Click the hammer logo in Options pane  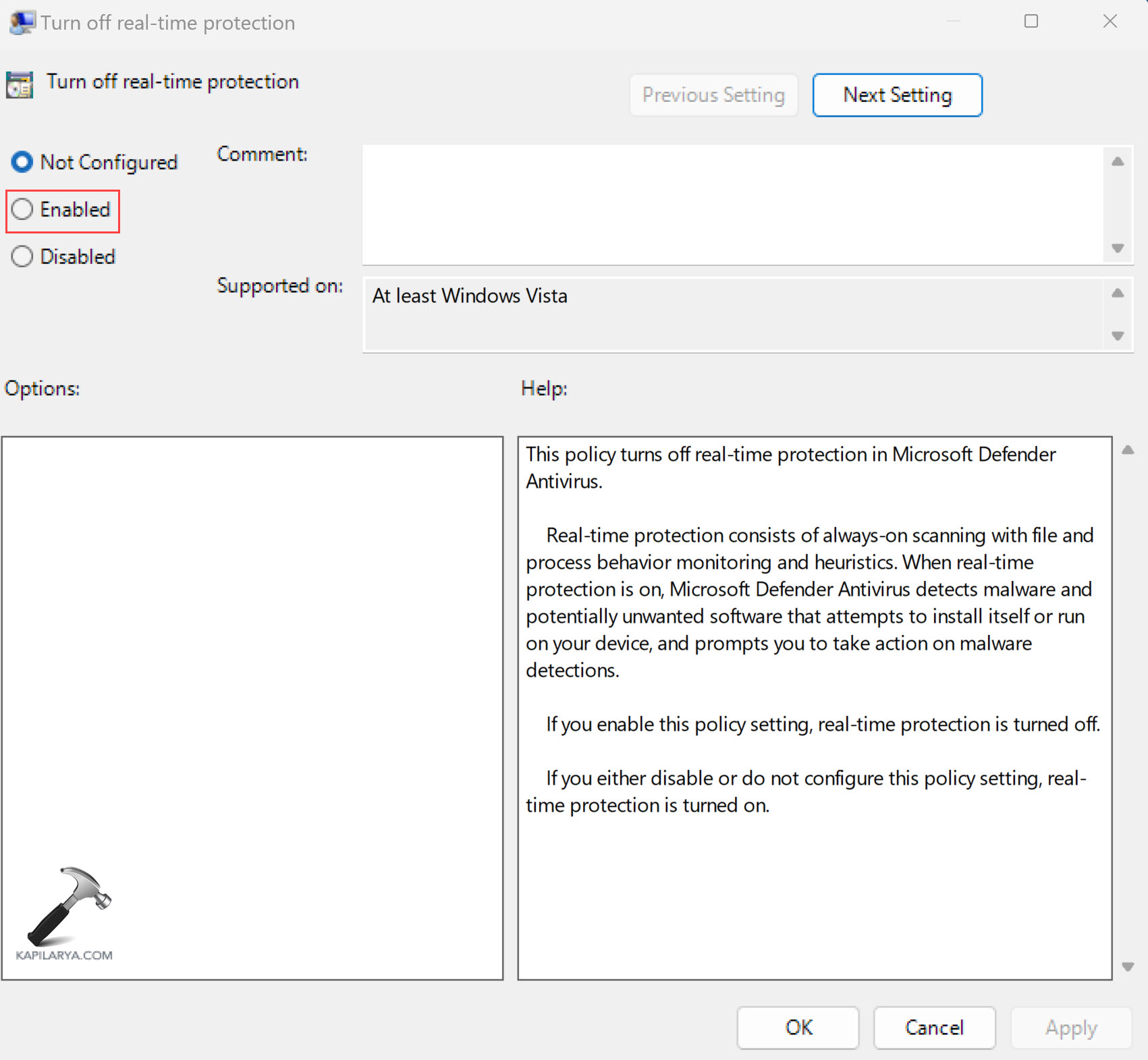[x=69, y=906]
